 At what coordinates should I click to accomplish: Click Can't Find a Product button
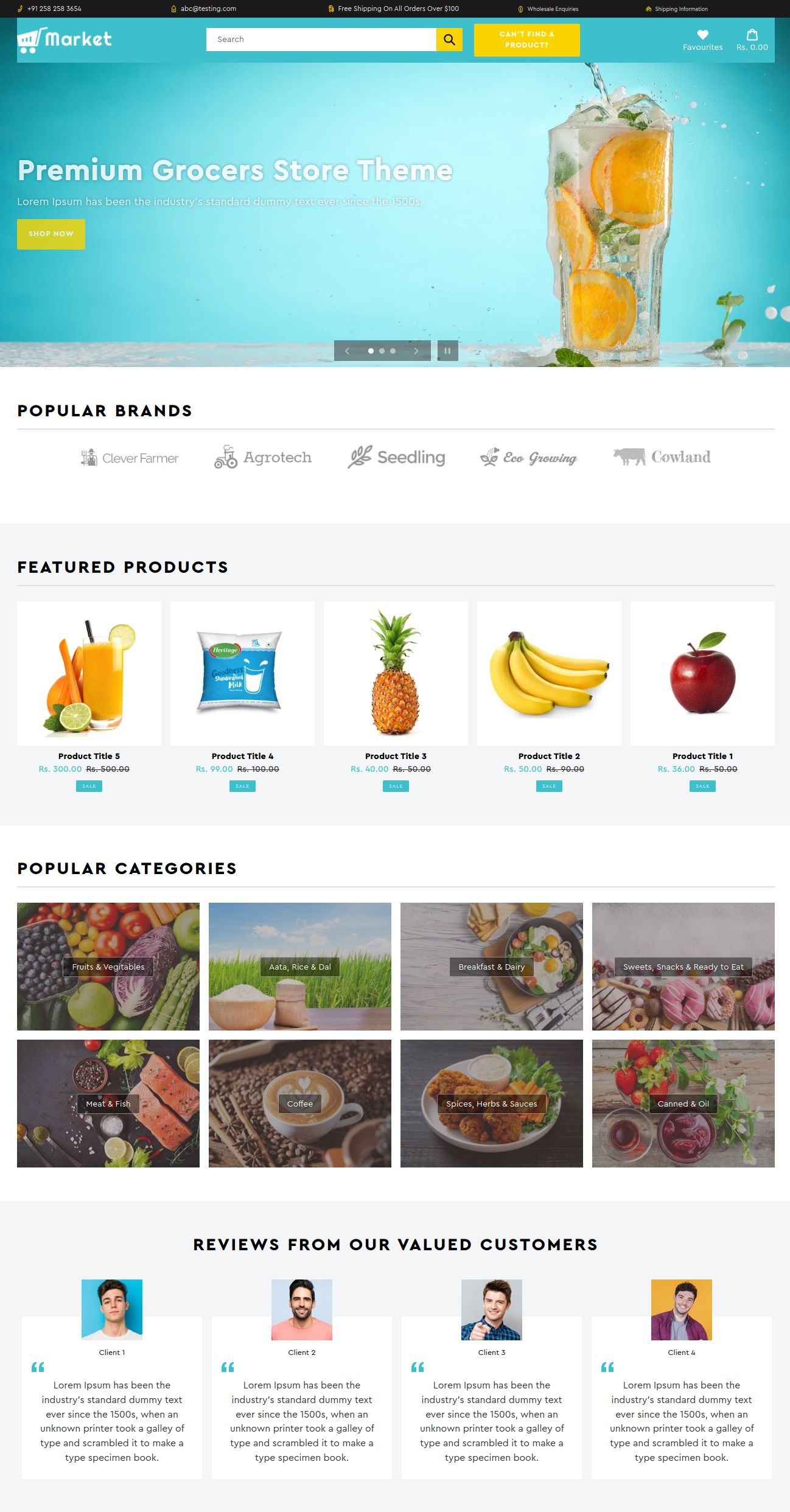click(526, 40)
